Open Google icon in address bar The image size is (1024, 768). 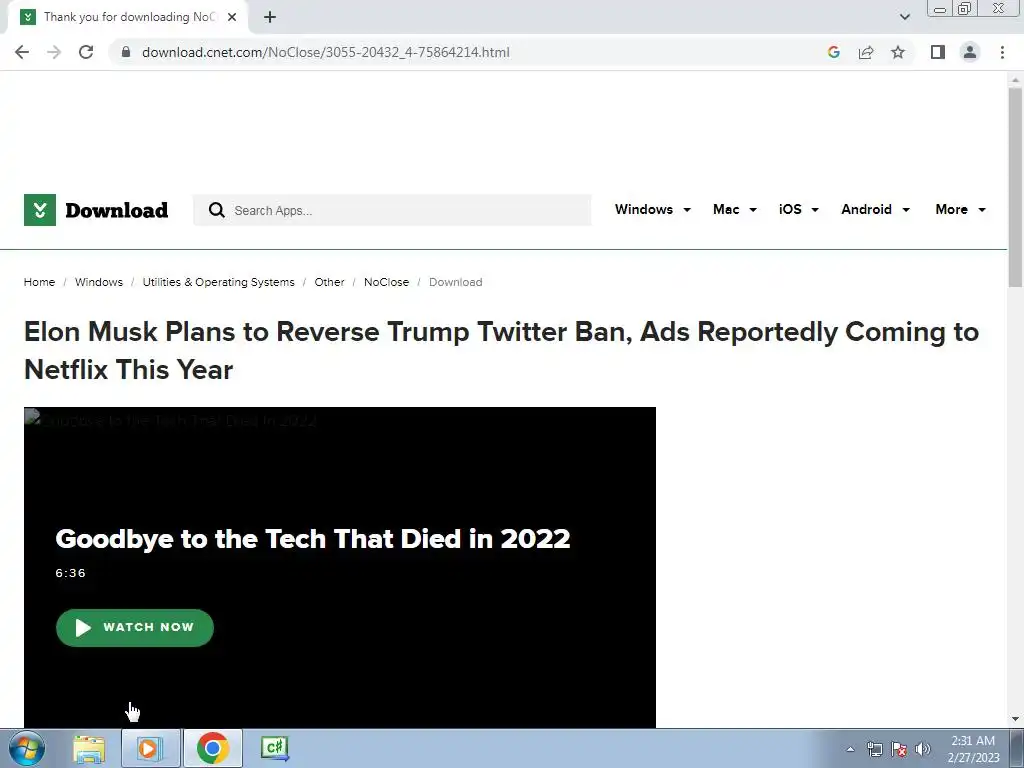833,52
